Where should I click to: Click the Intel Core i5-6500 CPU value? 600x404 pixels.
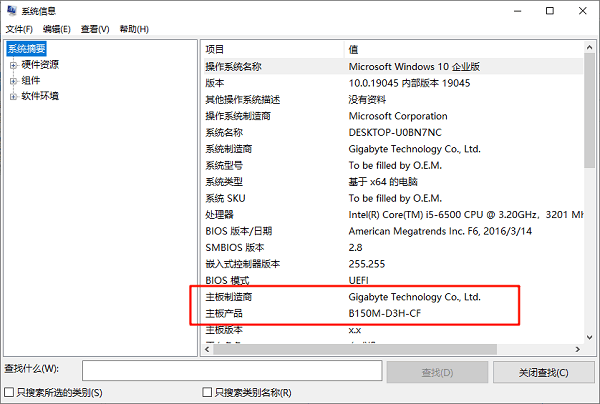tap(466, 215)
